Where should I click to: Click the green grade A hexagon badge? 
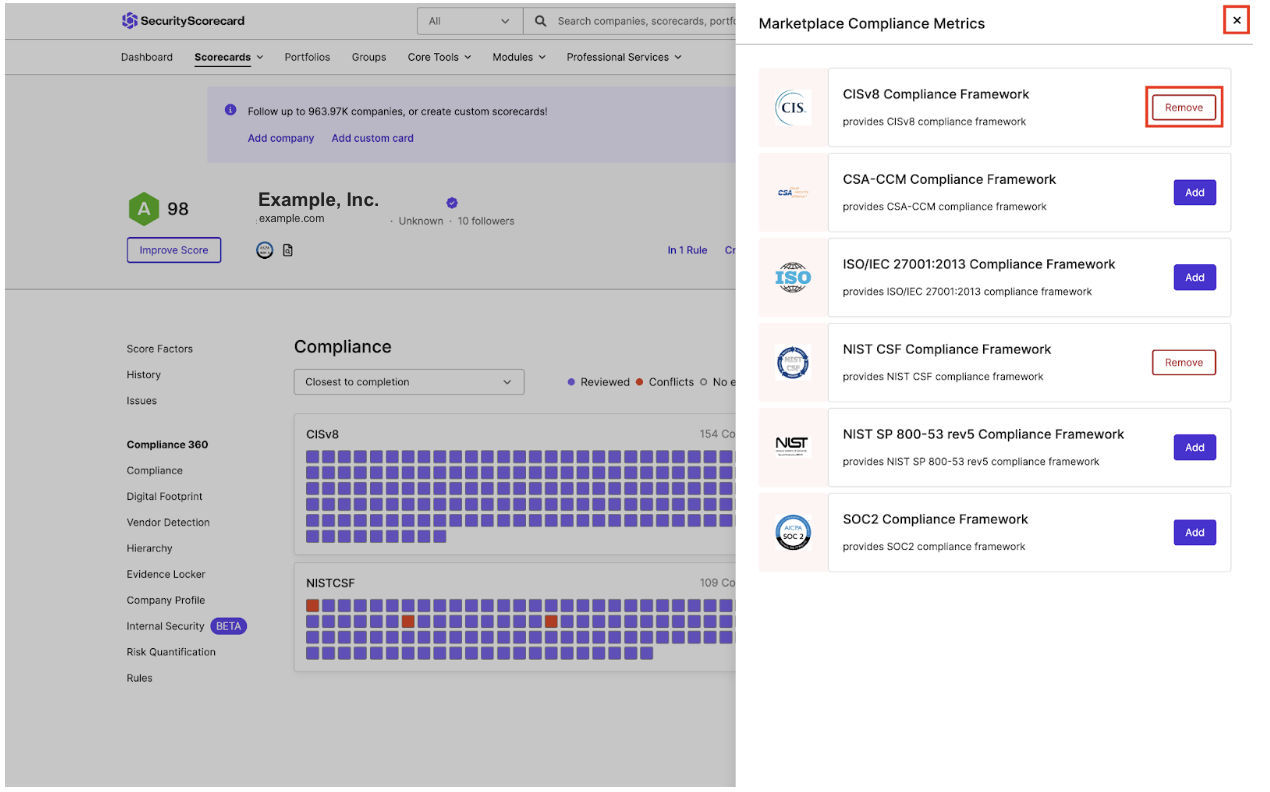tap(144, 209)
